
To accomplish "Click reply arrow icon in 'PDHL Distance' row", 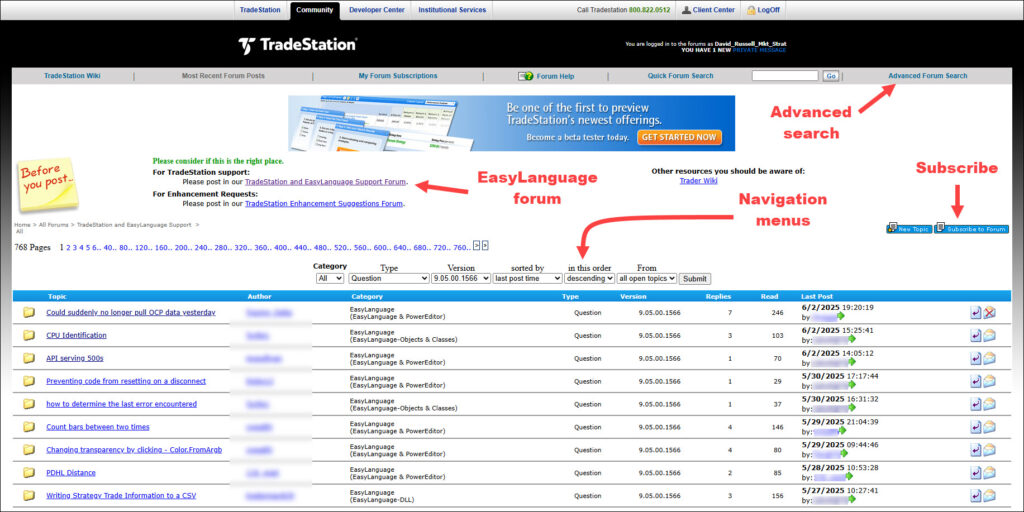I will (976, 473).
